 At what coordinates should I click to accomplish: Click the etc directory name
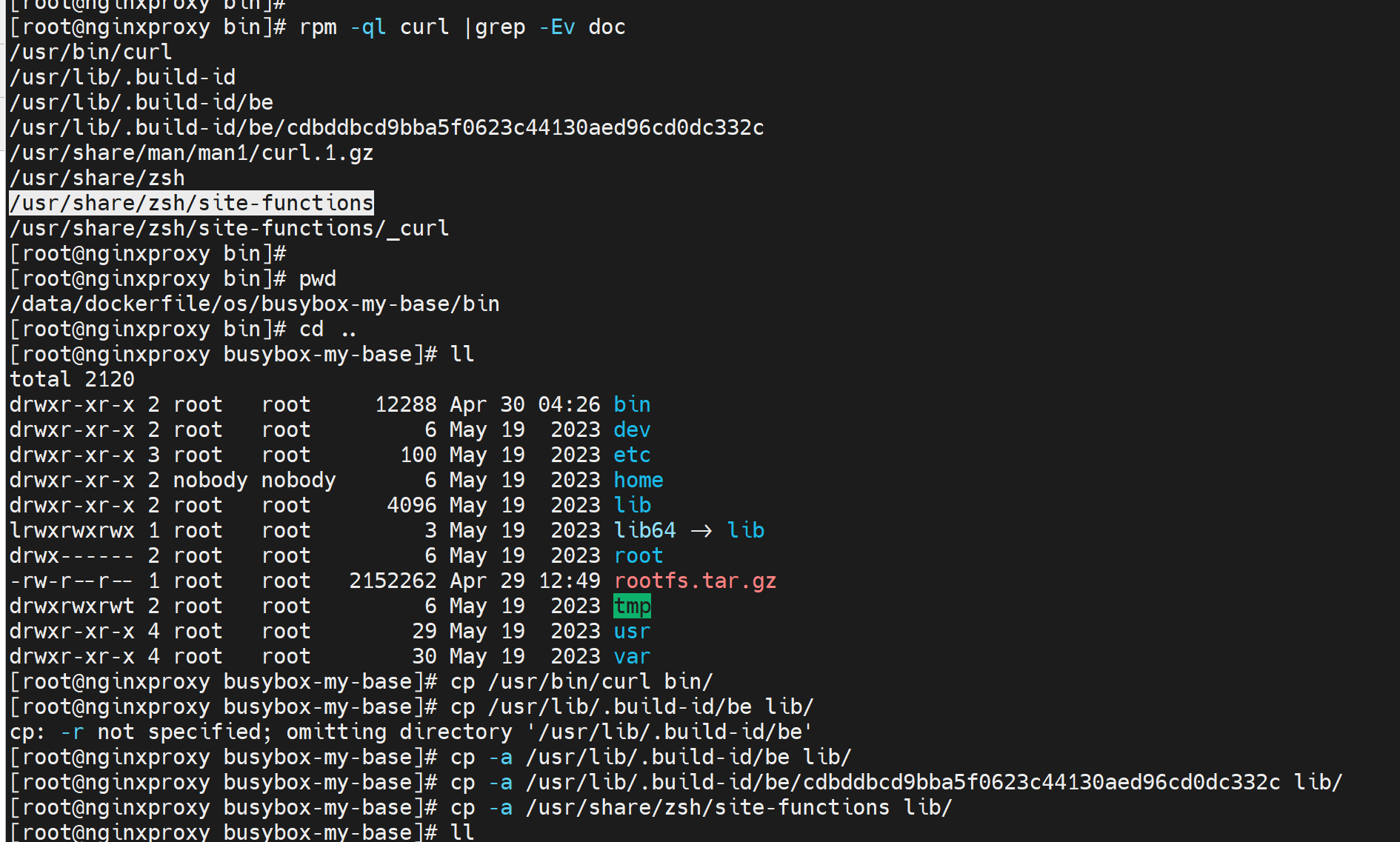(x=632, y=455)
